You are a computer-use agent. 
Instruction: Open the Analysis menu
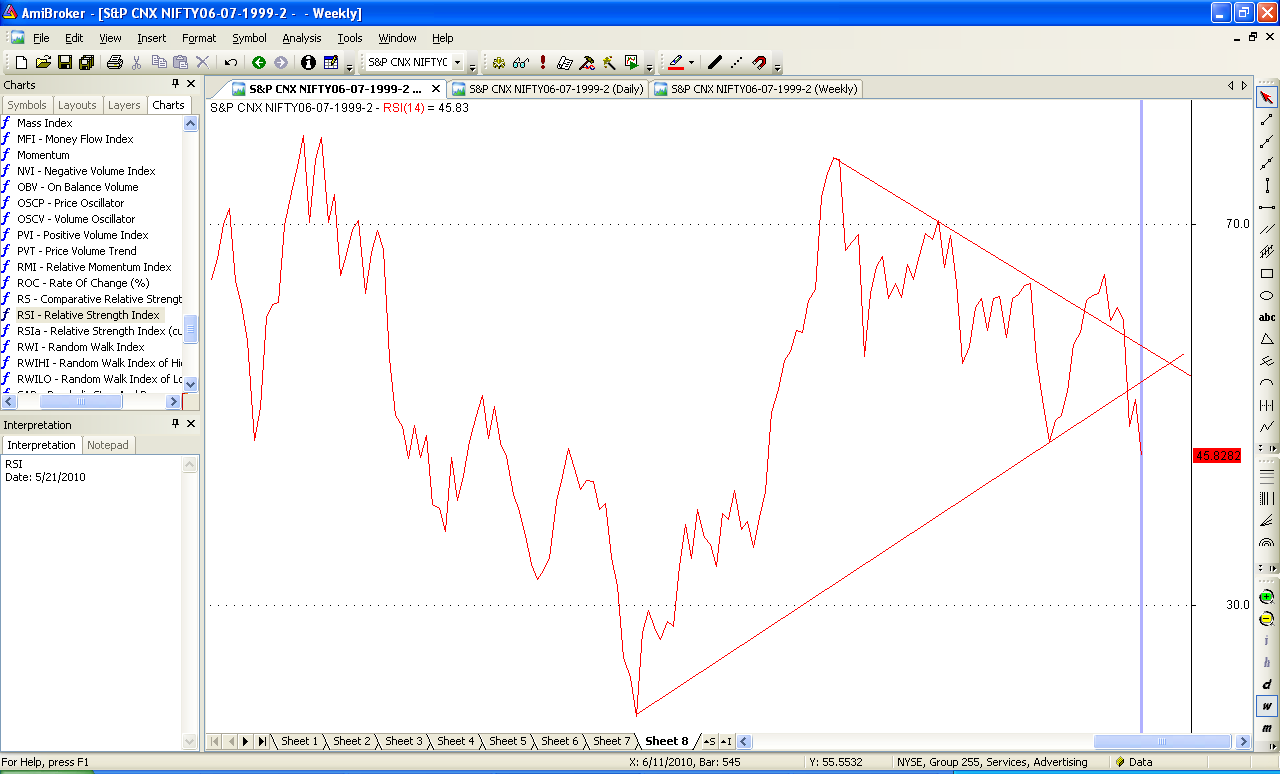(302, 38)
